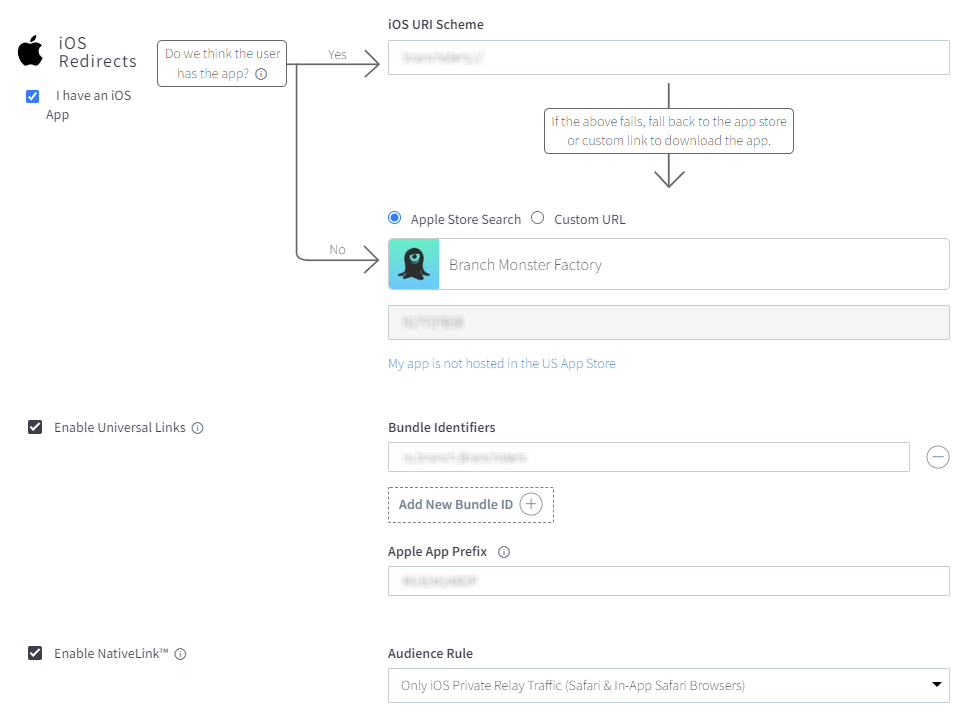Select the Apple App Prefix input field
Viewport: 963px width, 716px height.
tap(668, 581)
